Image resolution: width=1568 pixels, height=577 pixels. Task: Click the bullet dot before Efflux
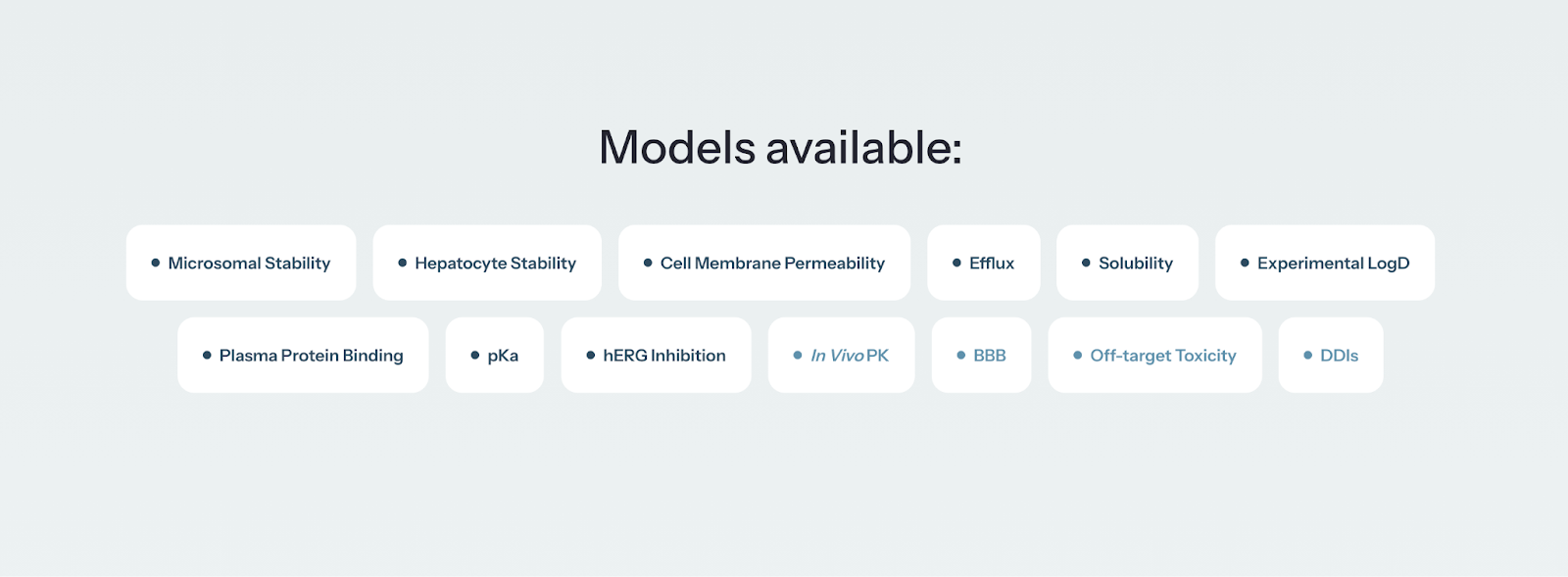pos(956,263)
